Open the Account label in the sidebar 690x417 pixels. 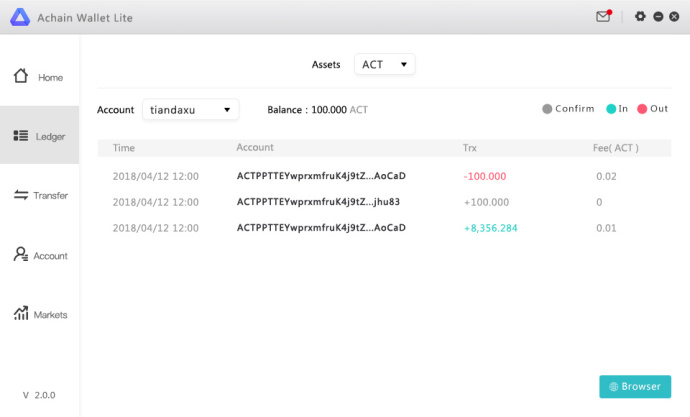coord(51,256)
